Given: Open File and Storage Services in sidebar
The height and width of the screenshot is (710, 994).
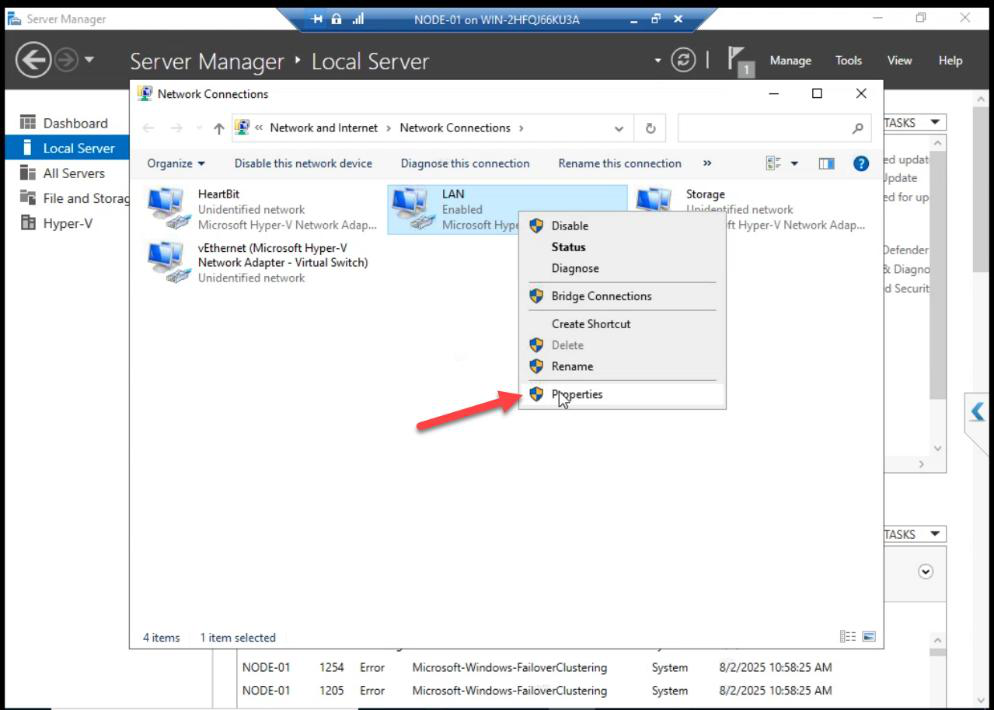Looking at the screenshot, I should [x=74, y=198].
